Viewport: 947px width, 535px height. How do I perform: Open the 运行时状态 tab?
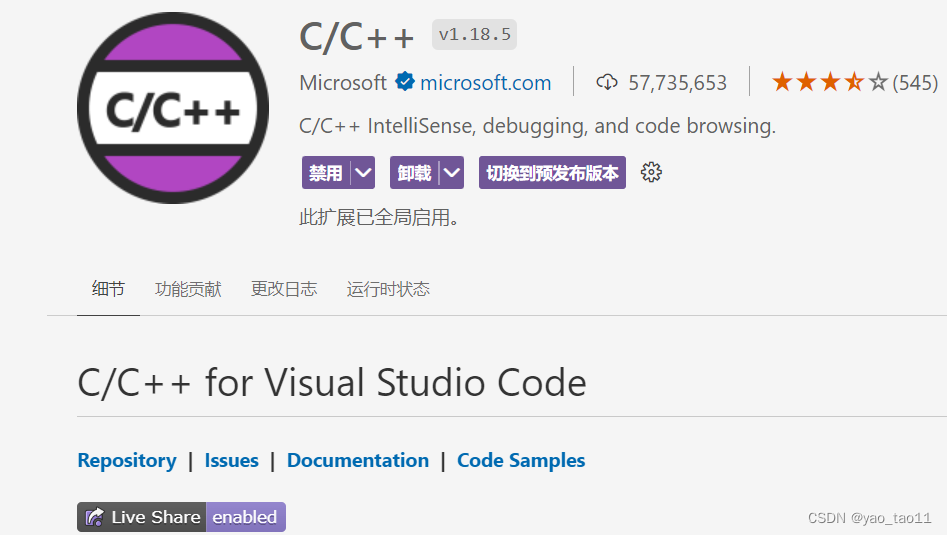point(388,289)
